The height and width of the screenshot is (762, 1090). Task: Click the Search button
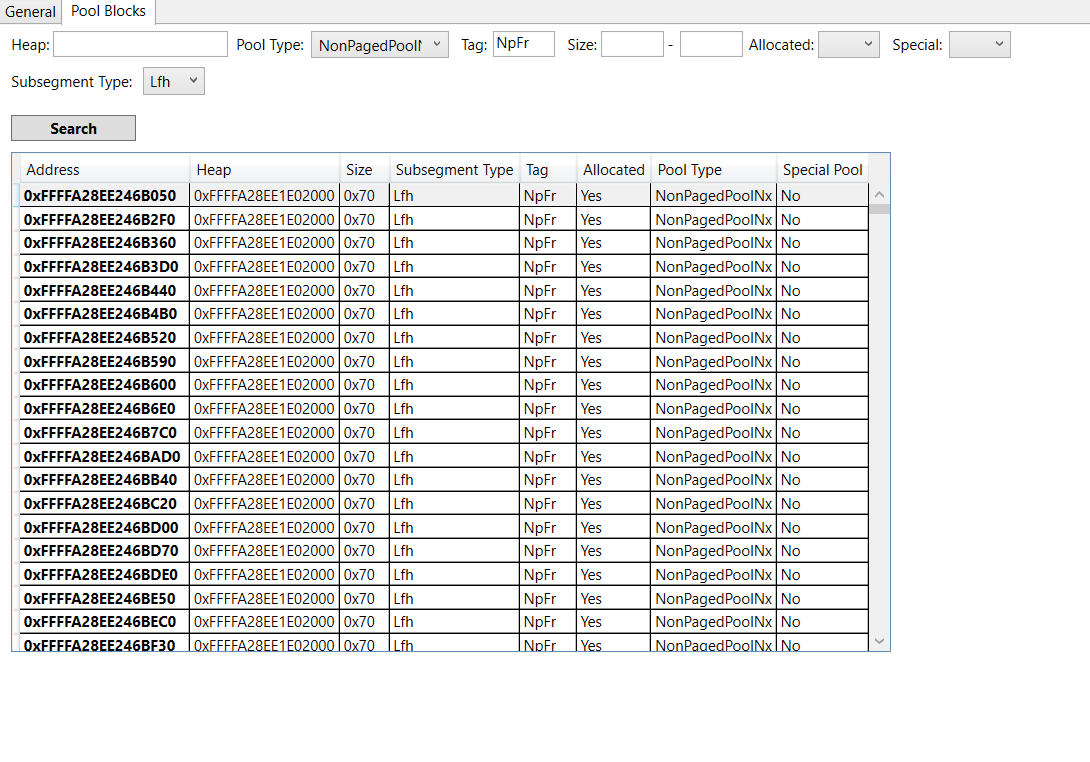coord(73,128)
